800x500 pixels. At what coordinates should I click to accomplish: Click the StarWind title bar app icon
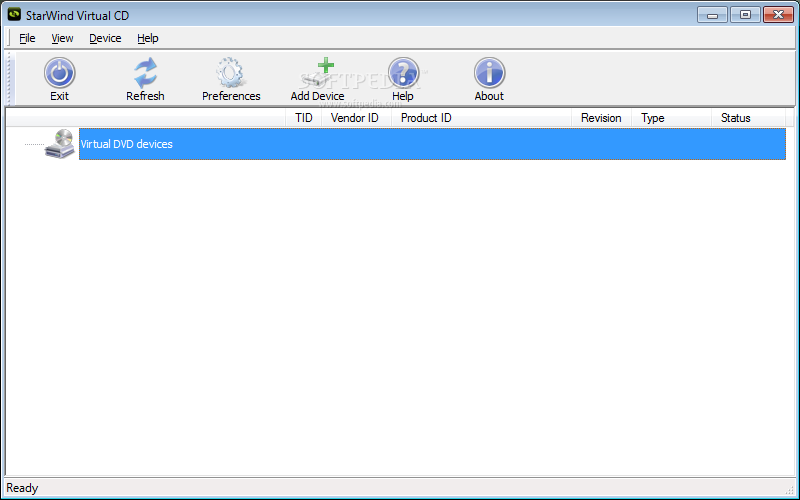14,15
